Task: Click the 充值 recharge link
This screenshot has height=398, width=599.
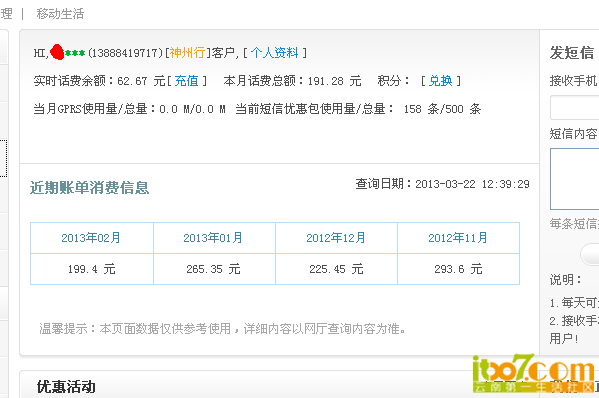Action: pyautogui.click(x=186, y=81)
